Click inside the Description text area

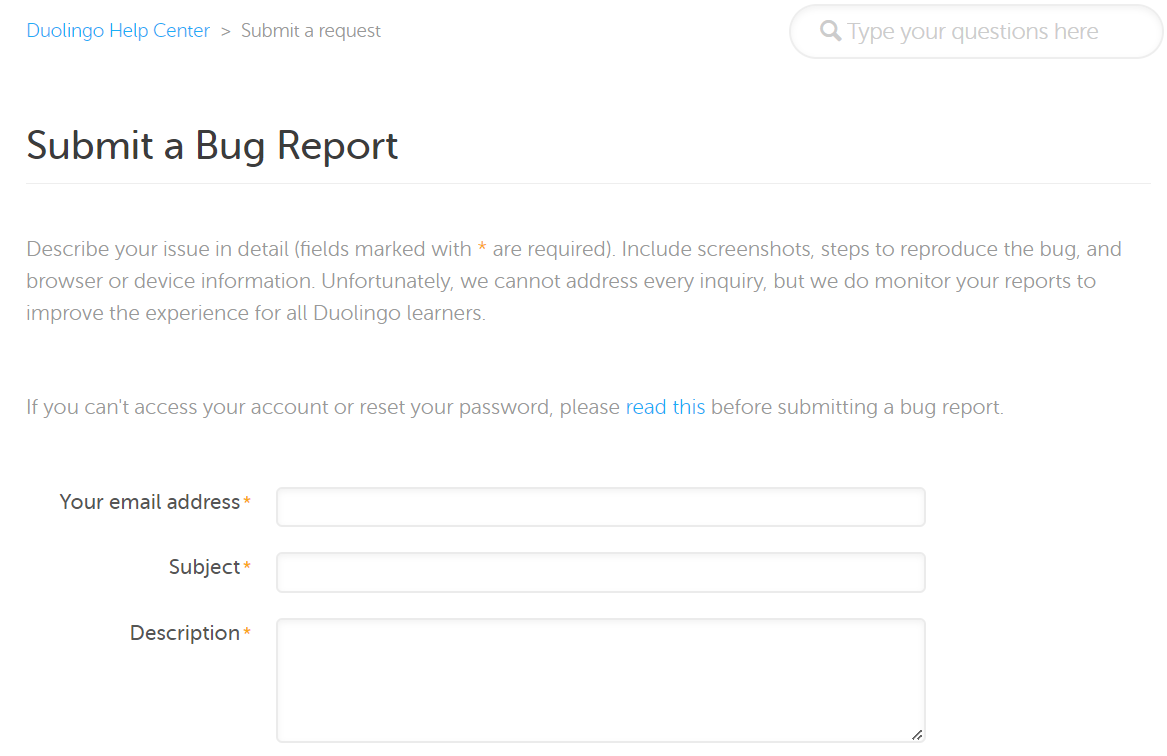click(x=600, y=680)
